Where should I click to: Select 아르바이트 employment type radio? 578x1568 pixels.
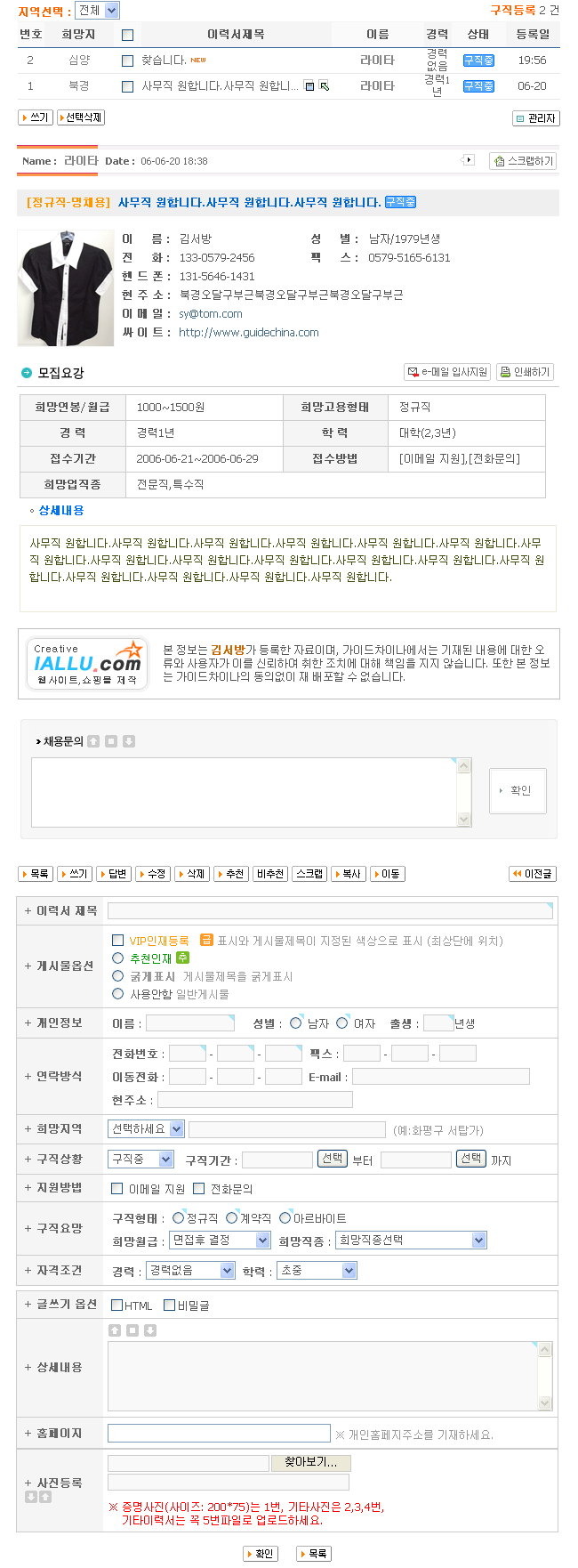point(285,1218)
